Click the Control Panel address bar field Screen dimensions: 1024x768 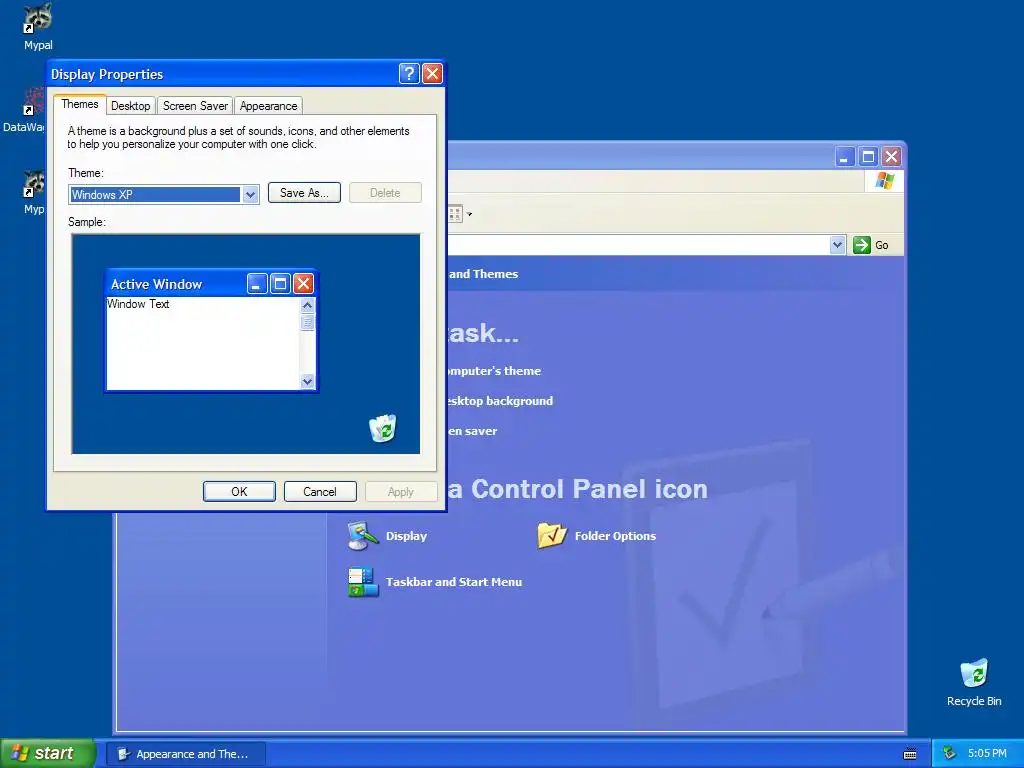(x=637, y=245)
